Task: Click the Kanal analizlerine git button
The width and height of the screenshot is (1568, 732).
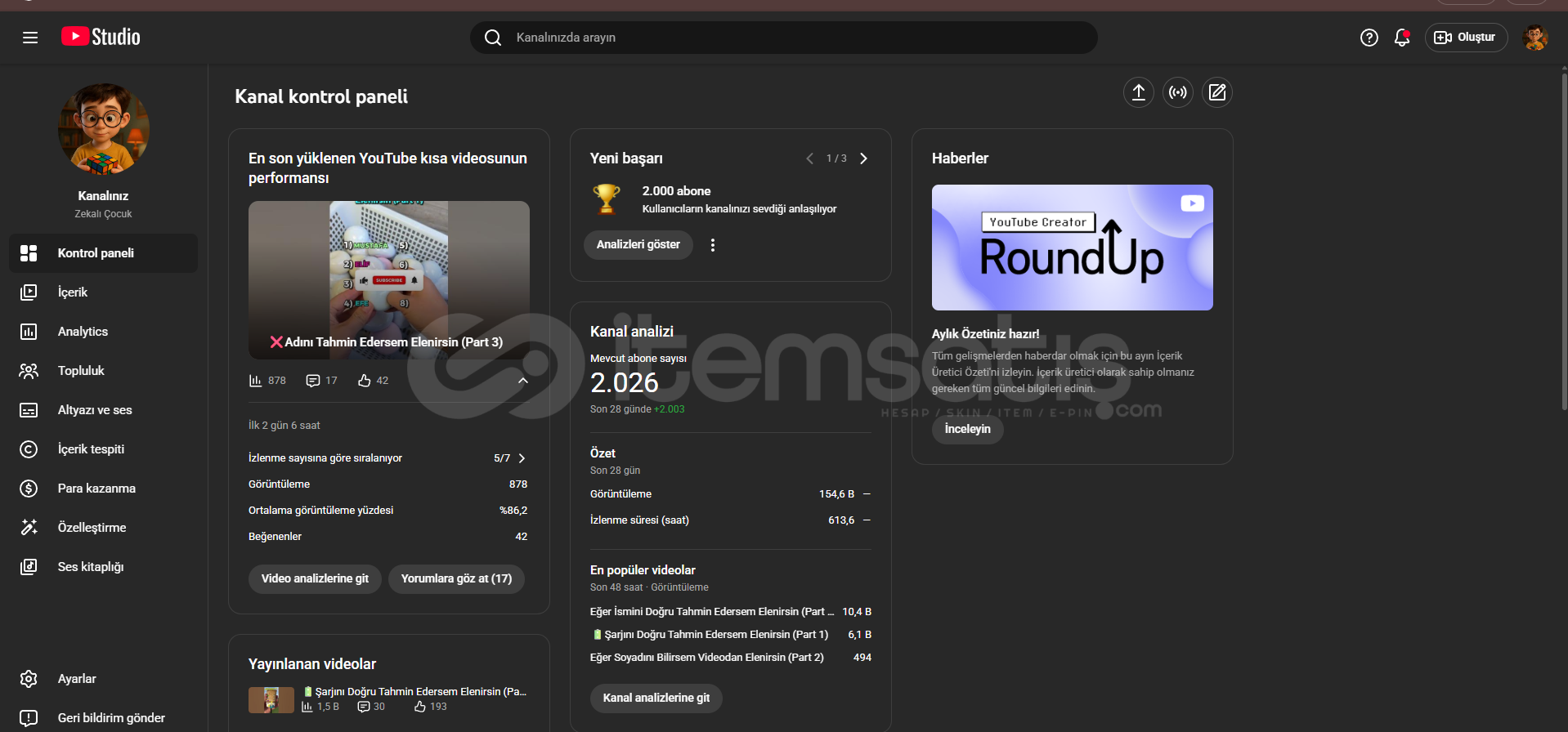Action: click(656, 698)
